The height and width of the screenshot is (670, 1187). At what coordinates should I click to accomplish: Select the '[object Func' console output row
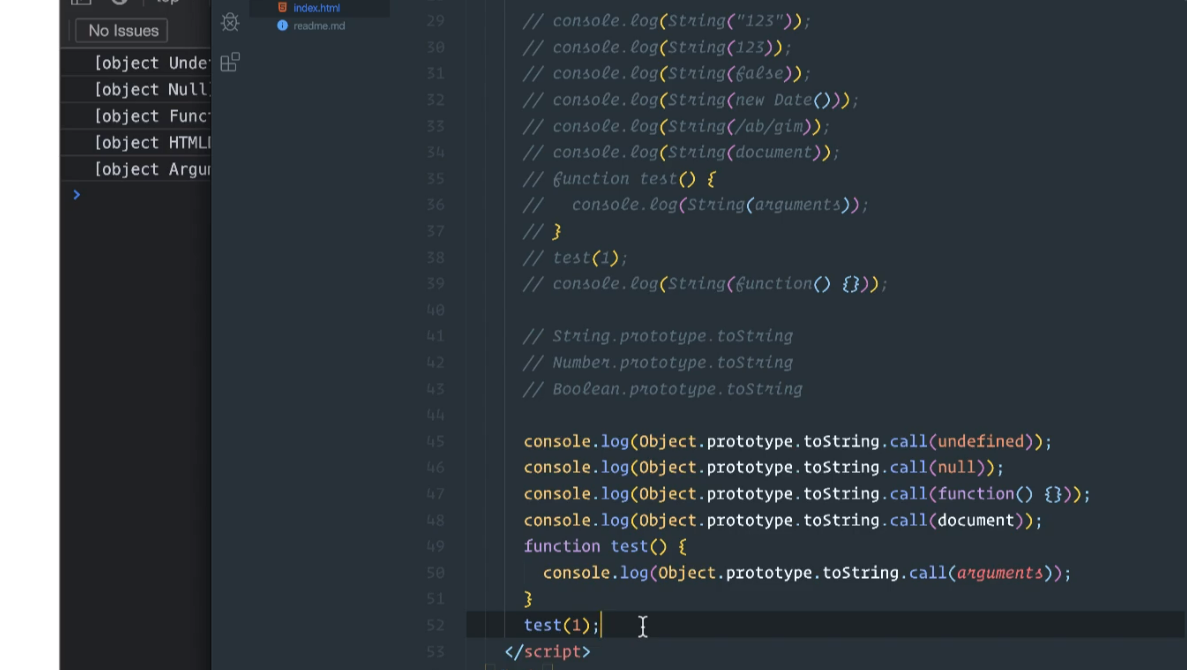tap(136, 116)
